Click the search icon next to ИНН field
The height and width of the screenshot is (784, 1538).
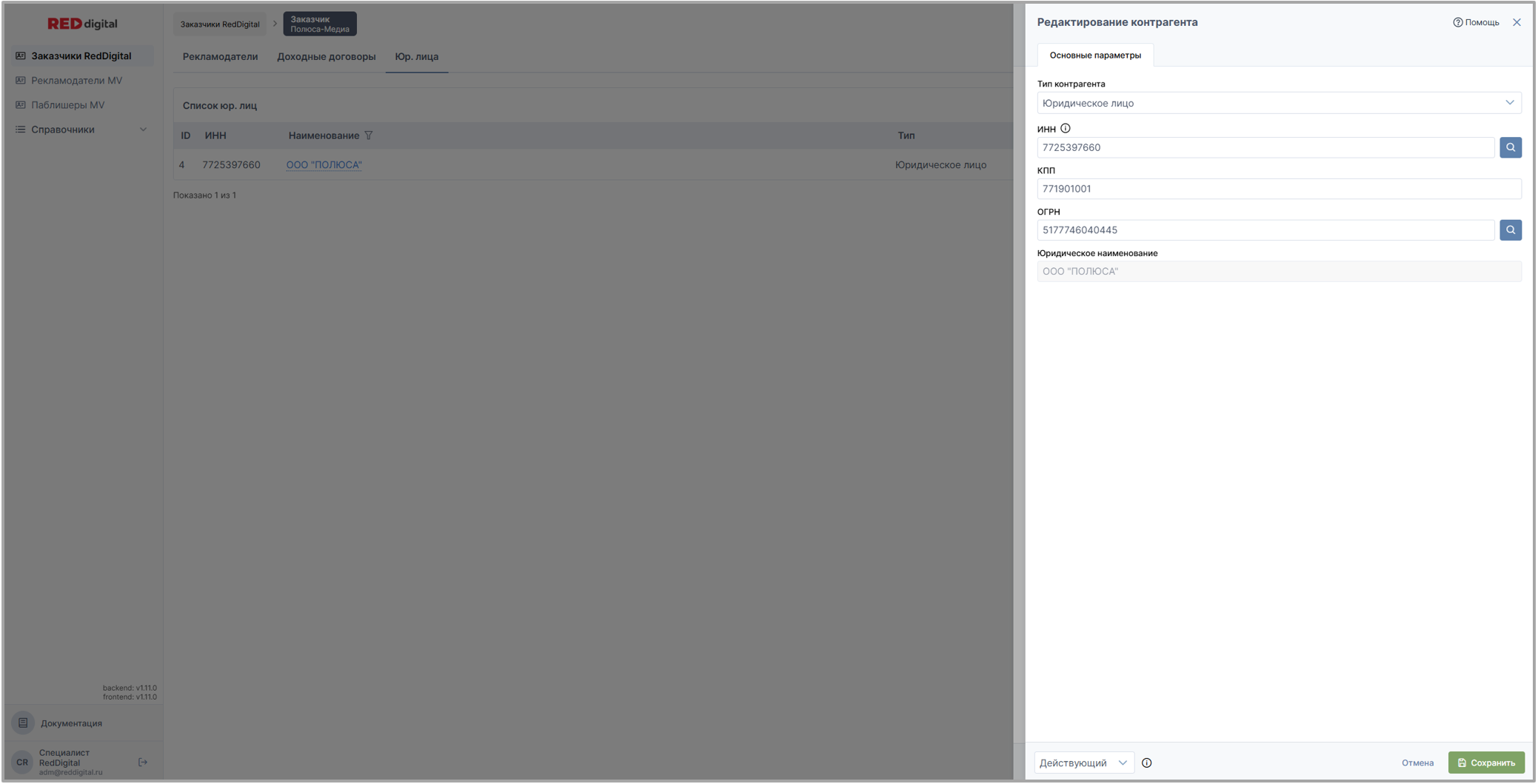tap(1510, 147)
